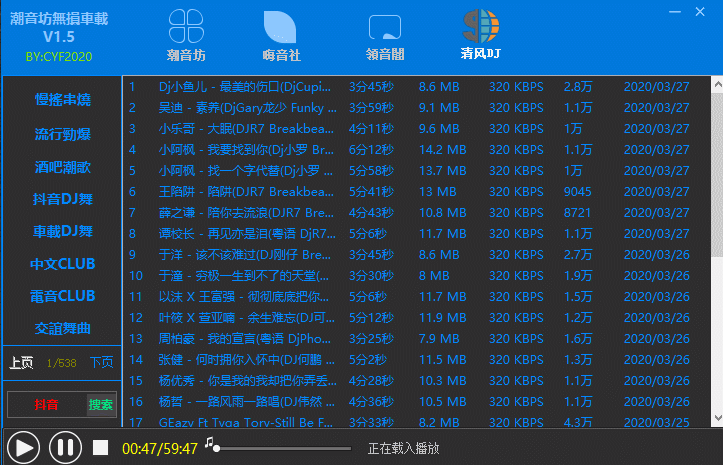This screenshot has height=465, width=723.
Task: Choose the 酒吧潮歌 category
Action: coord(63,166)
